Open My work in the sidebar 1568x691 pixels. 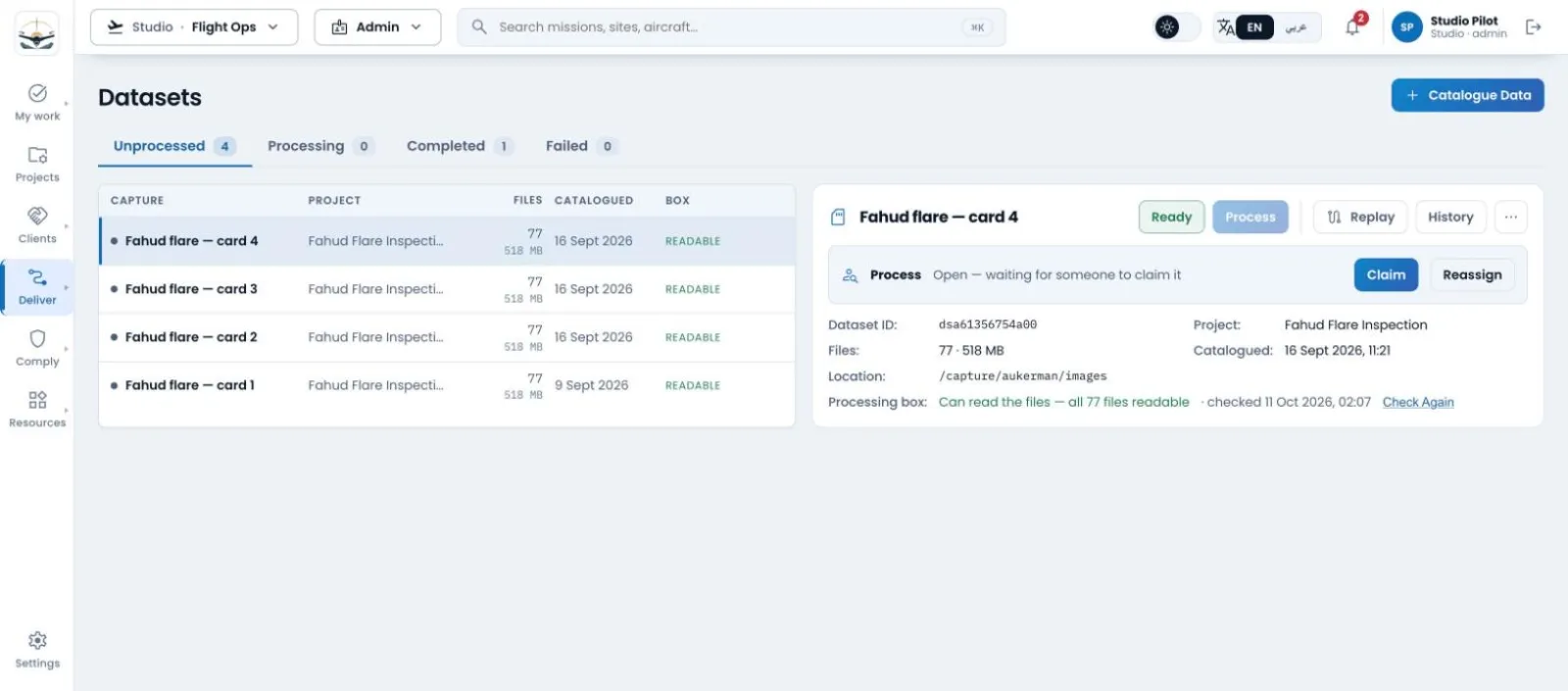click(37, 102)
